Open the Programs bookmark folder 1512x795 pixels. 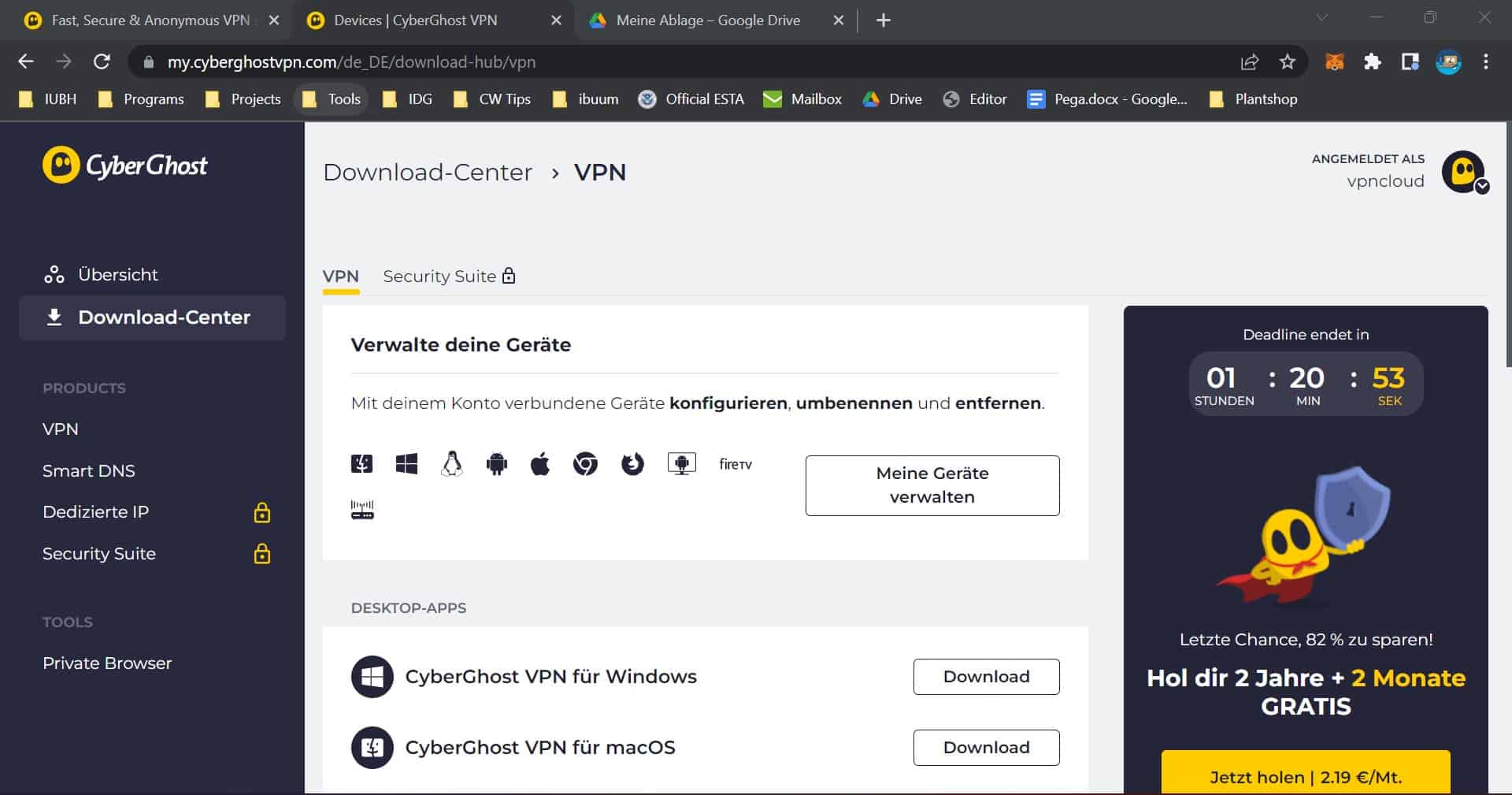pyautogui.click(x=140, y=99)
